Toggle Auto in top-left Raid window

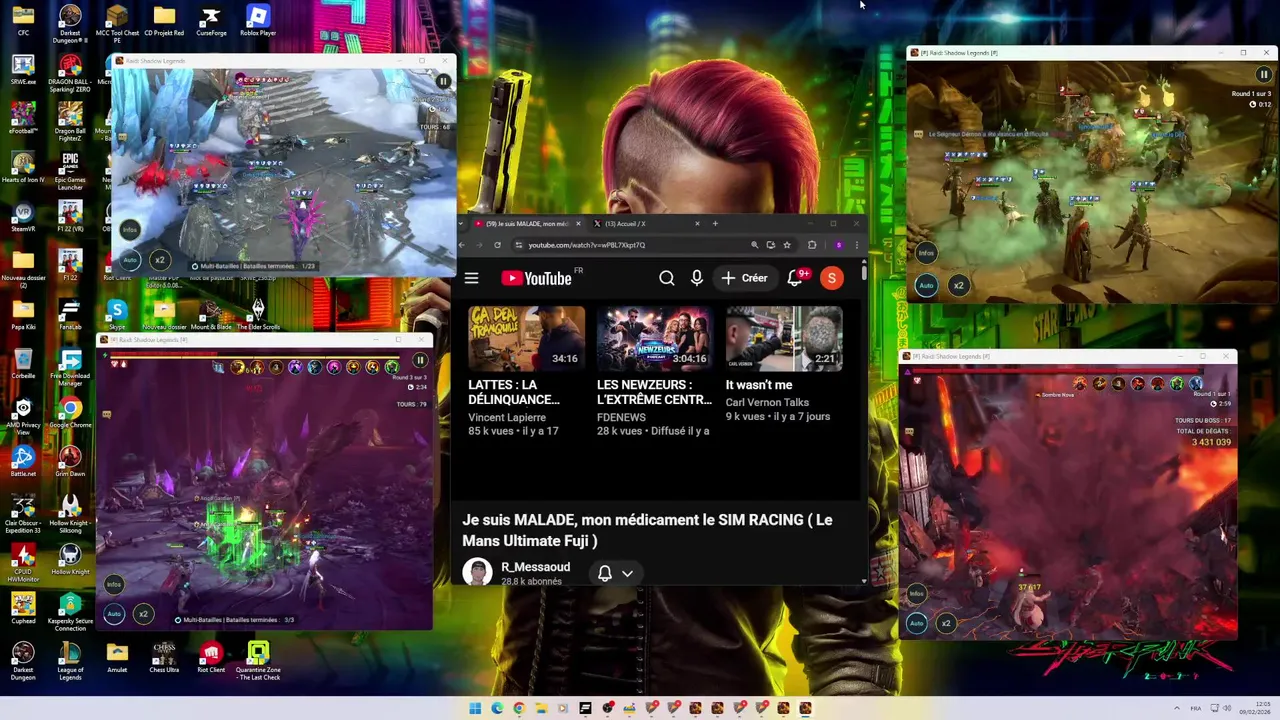(129, 260)
